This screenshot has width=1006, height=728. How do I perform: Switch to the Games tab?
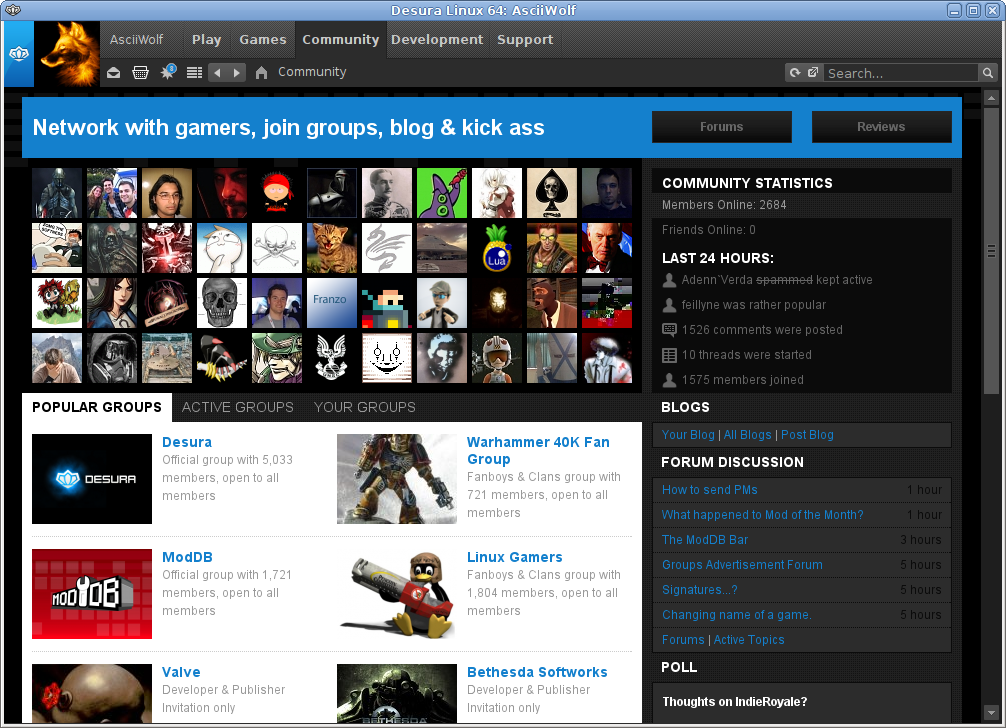(x=262, y=40)
